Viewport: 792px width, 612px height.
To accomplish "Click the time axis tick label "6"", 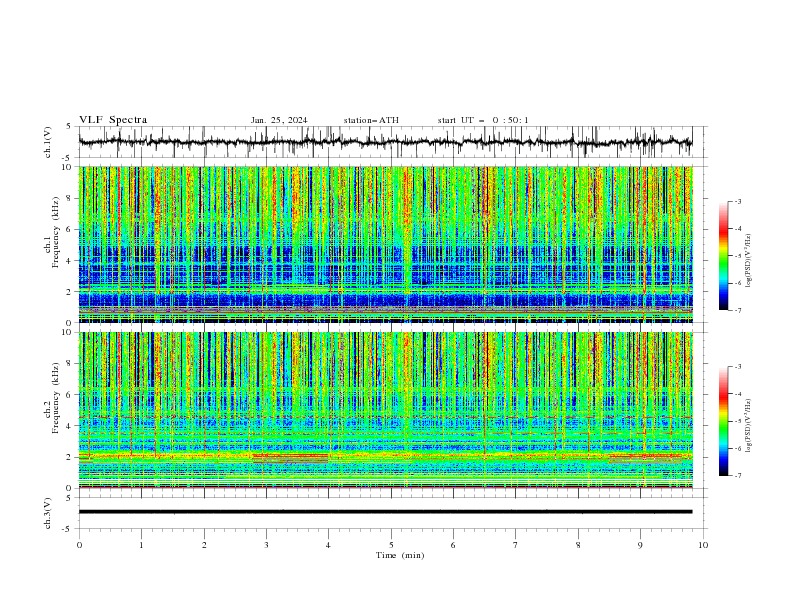I will [453, 545].
